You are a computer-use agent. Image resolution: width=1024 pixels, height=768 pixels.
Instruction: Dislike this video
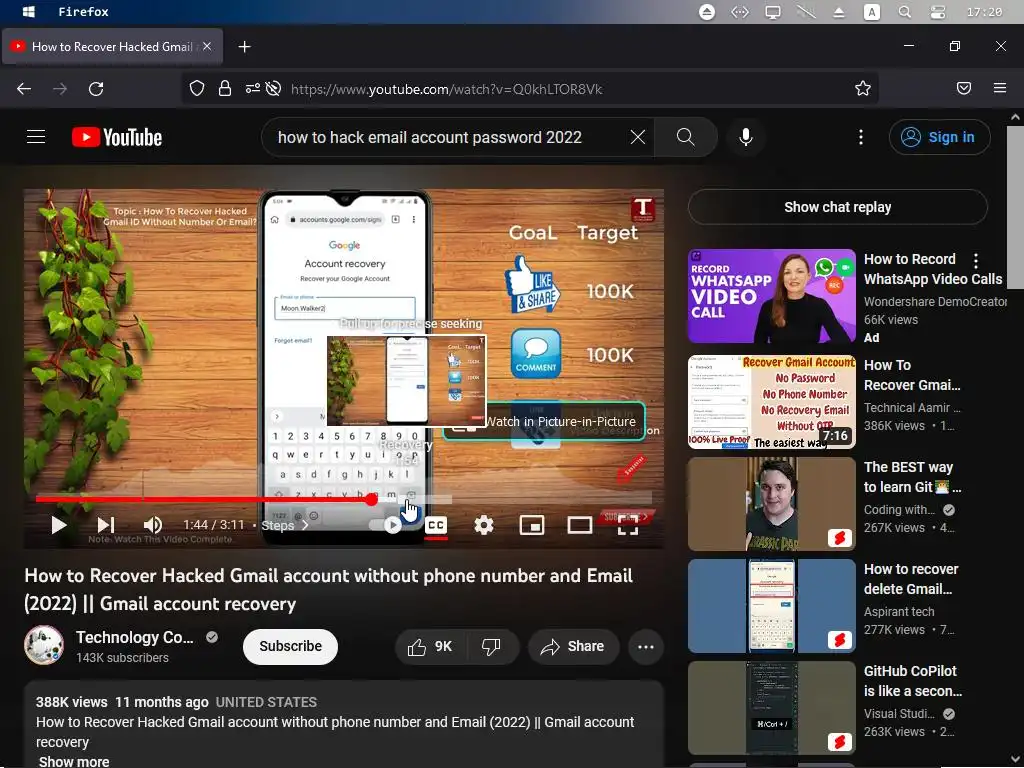[492, 647]
